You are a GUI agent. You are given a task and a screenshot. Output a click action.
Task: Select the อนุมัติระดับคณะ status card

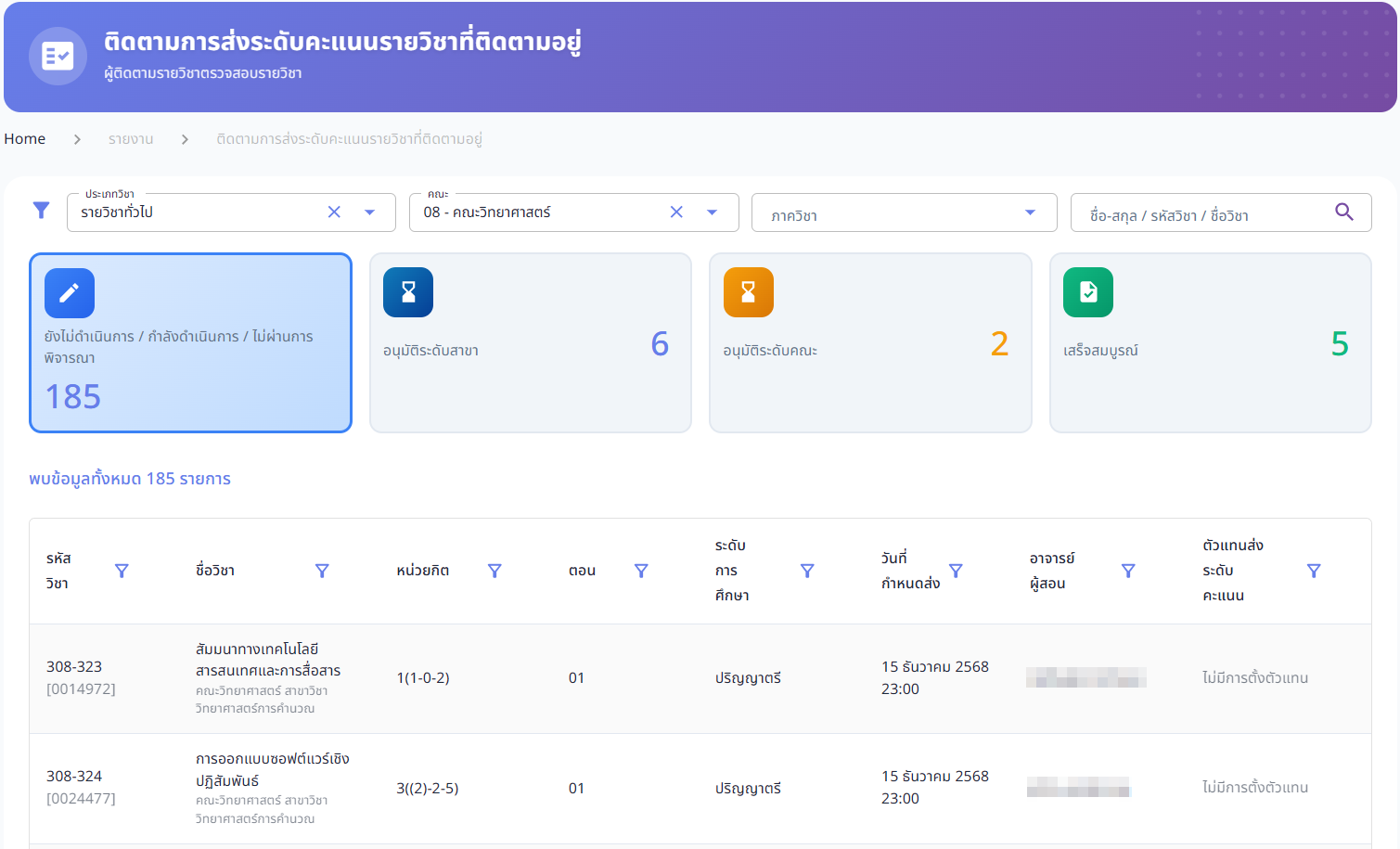pos(869,342)
